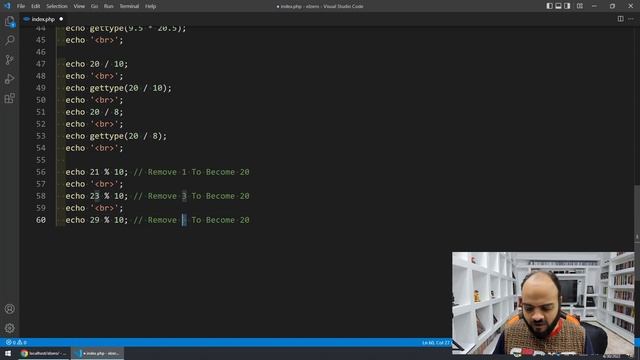This screenshot has width=640, height=360.
Task: Select the index.php editor tab
Action: point(44,19)
